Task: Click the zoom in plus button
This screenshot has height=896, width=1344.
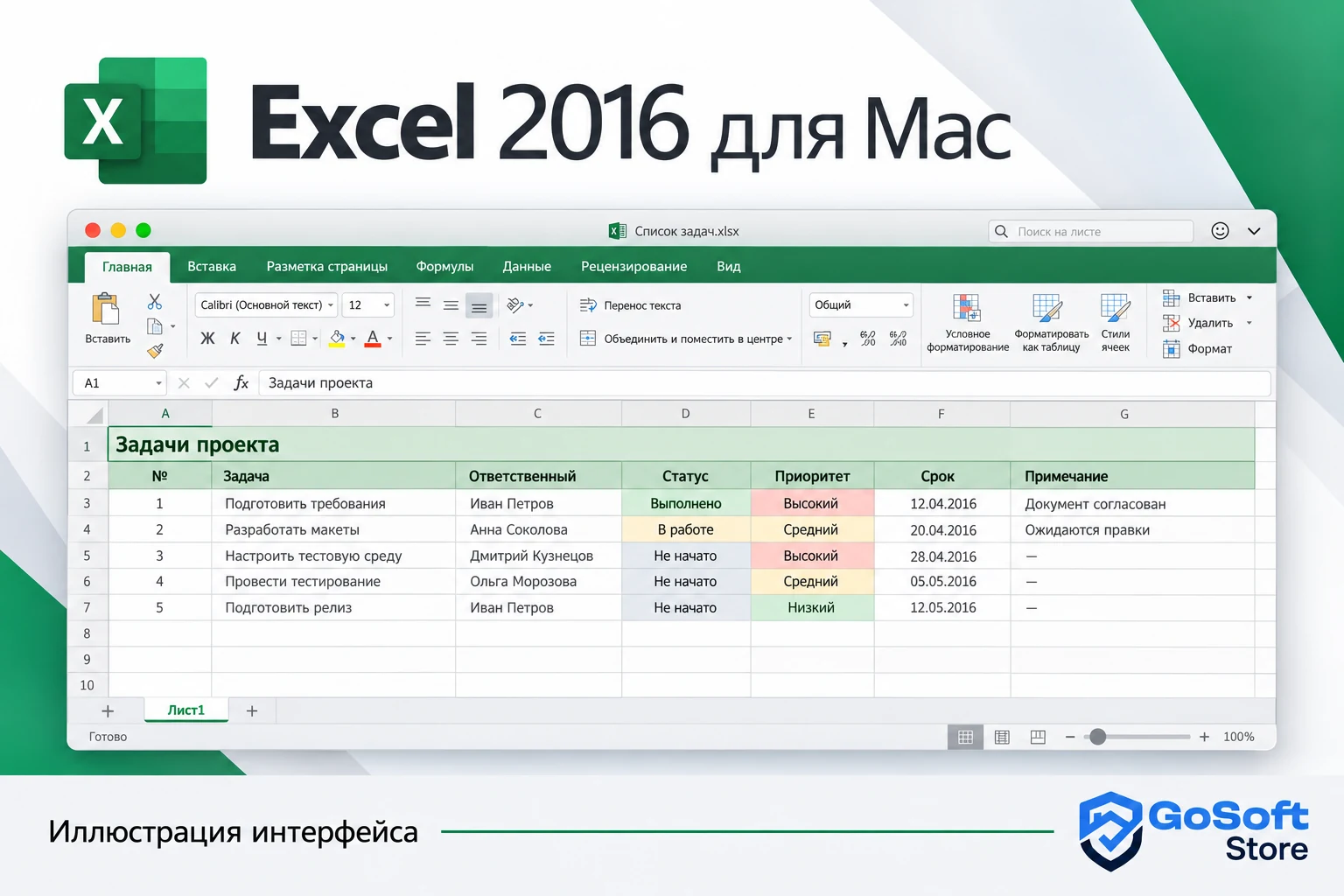Action: pos(1204,737)
